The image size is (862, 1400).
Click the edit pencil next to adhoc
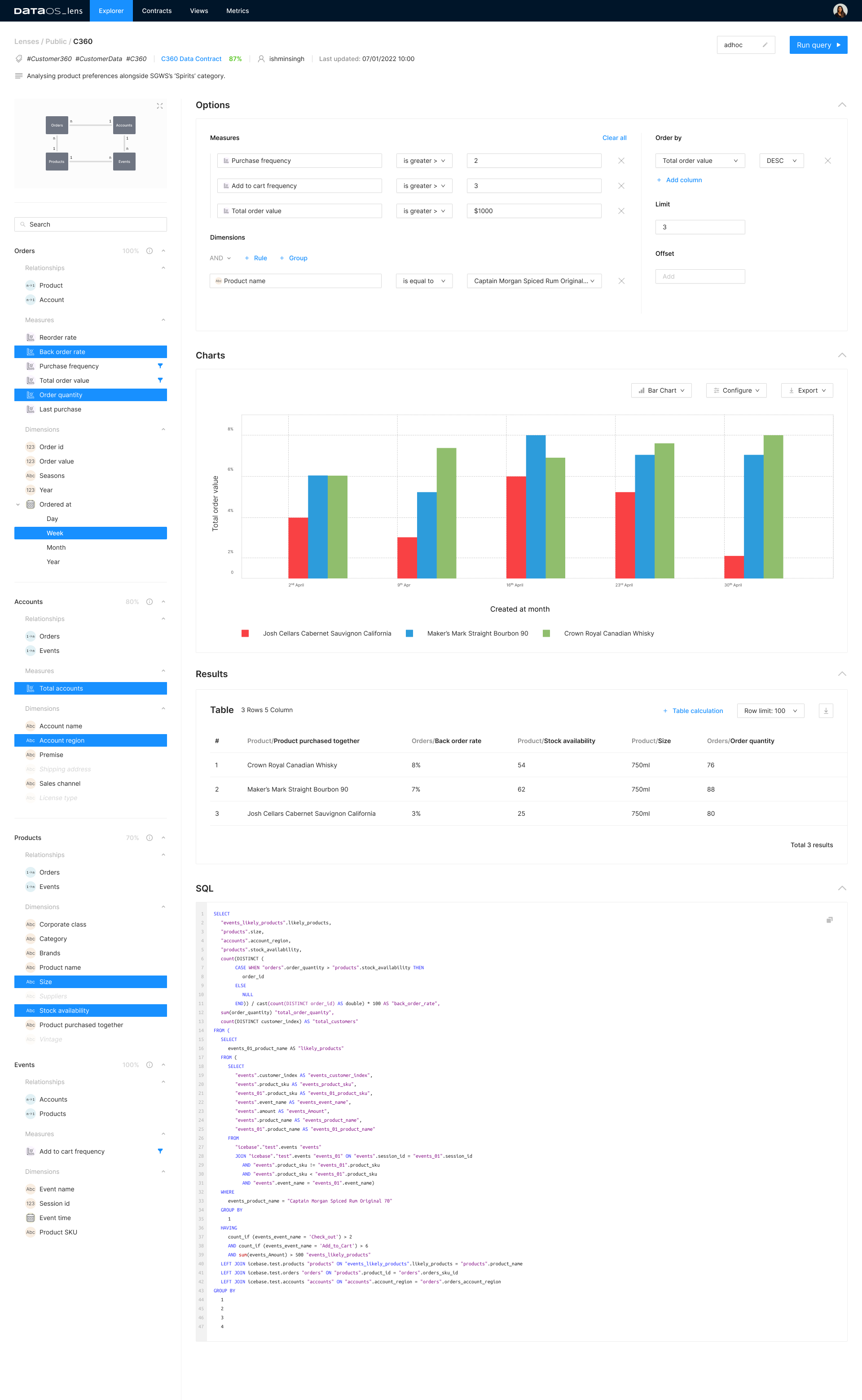click(x=765, y=45)
